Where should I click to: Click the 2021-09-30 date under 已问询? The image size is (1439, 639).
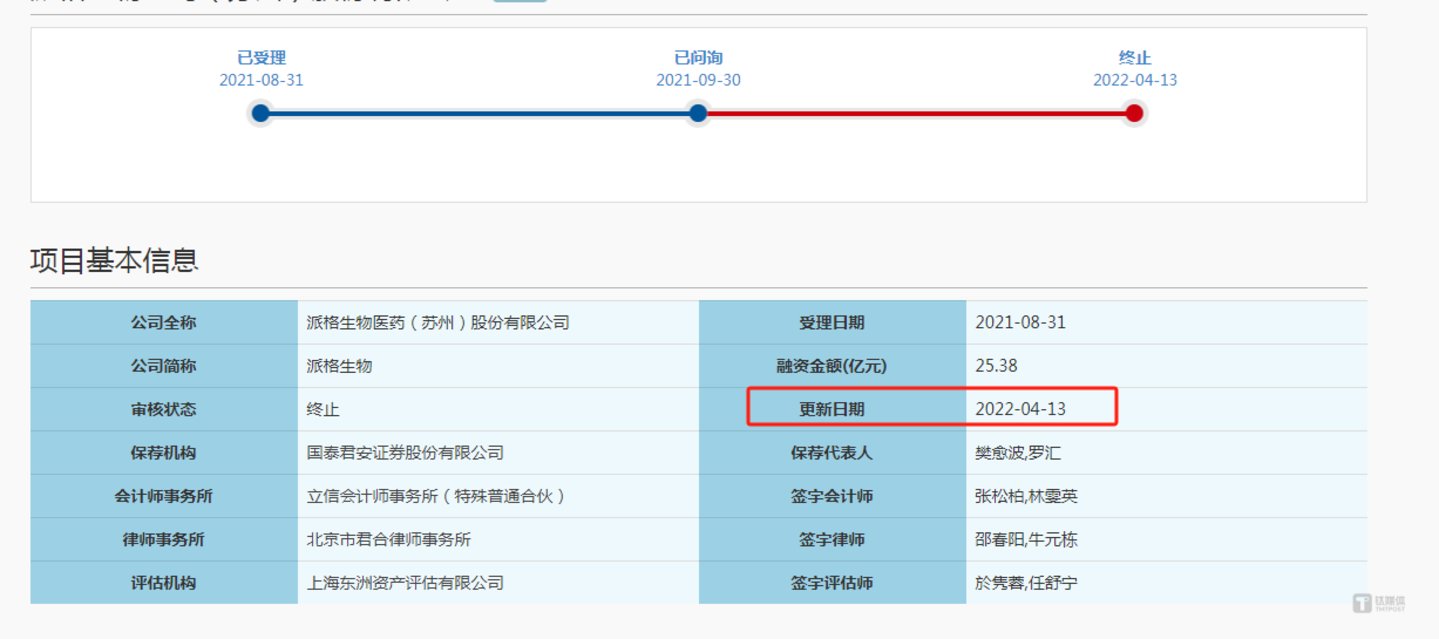click(698, 80)
